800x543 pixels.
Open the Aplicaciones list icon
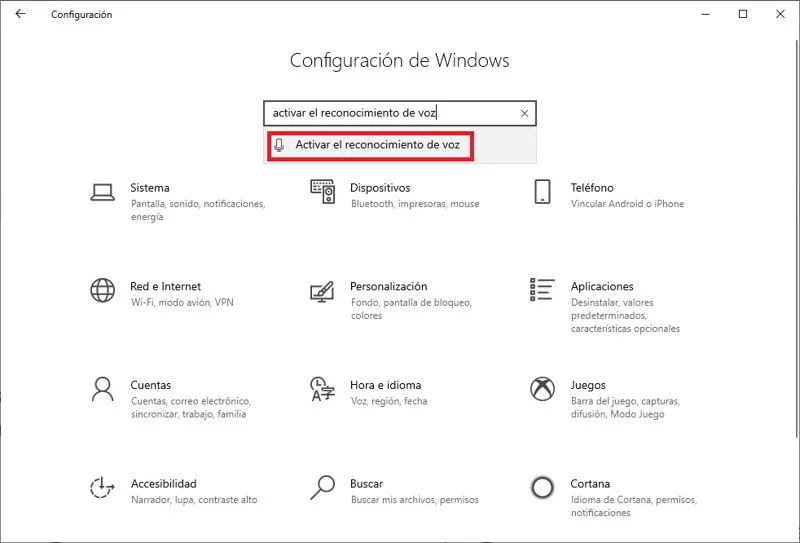pyautogui.click(x=542, y=290)
